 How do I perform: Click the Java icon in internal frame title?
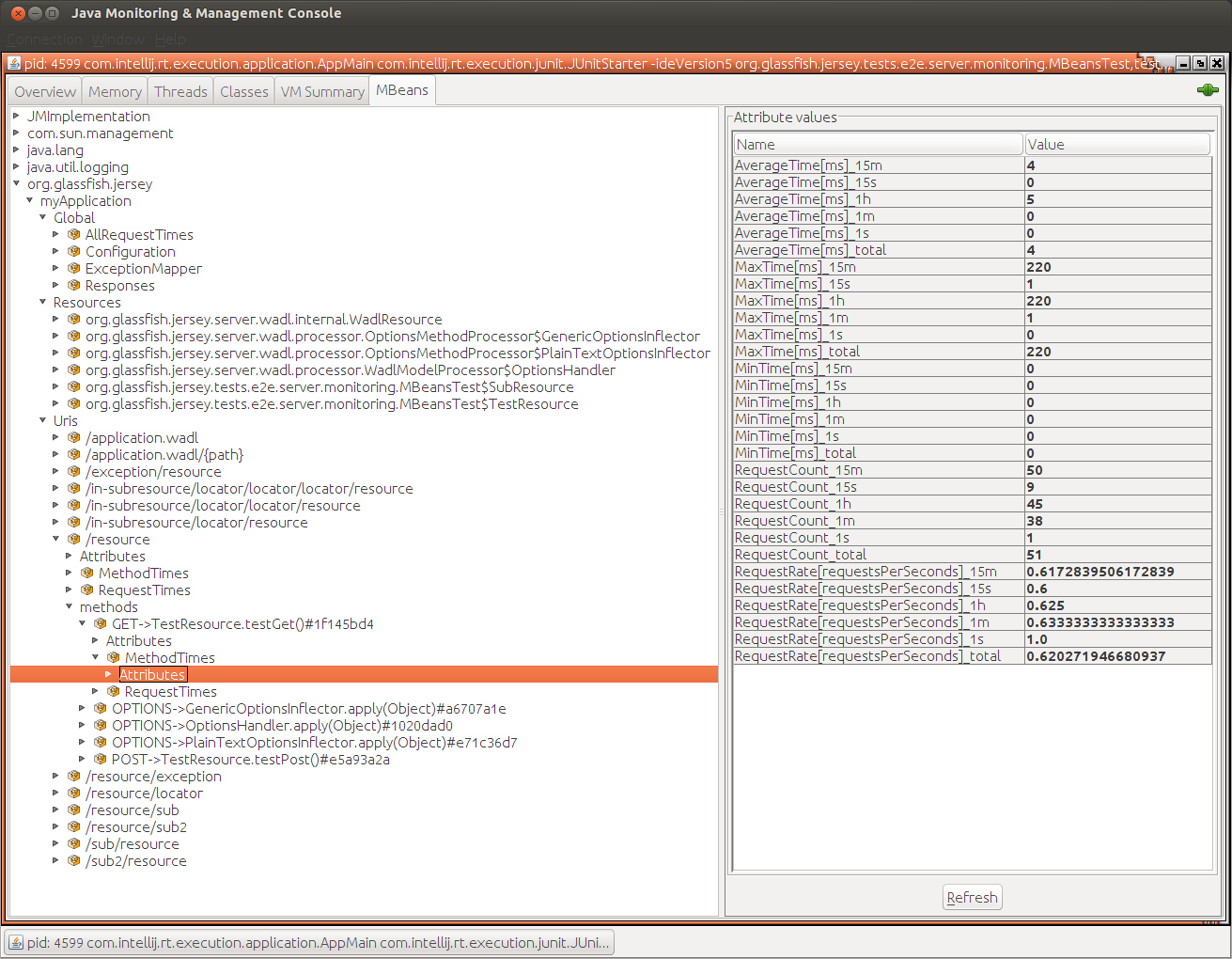pyautogui.click(x=14, y=64)
